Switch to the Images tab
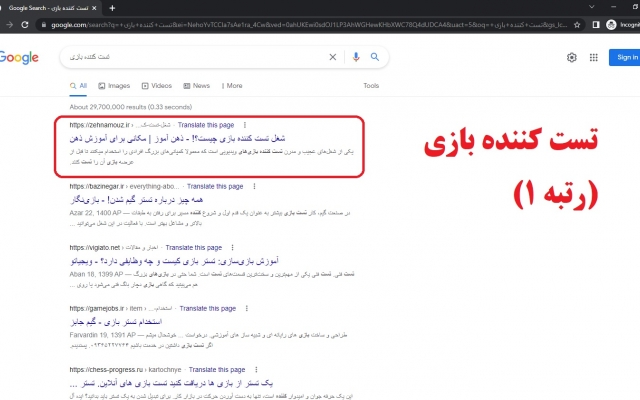The height and width of the screenshot is (400, 640). tap(114, 86)
